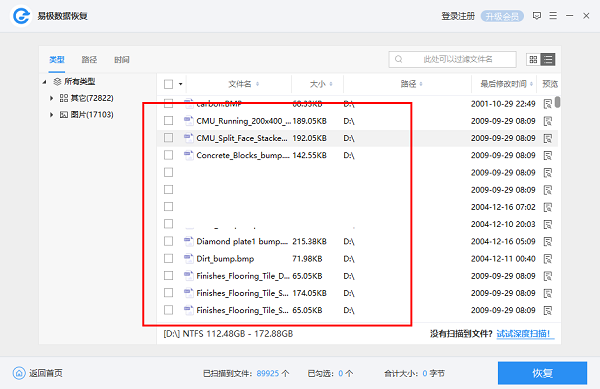
Task: Preview Finishes_Flooring_Tile_D file
Action: point(548,276)
